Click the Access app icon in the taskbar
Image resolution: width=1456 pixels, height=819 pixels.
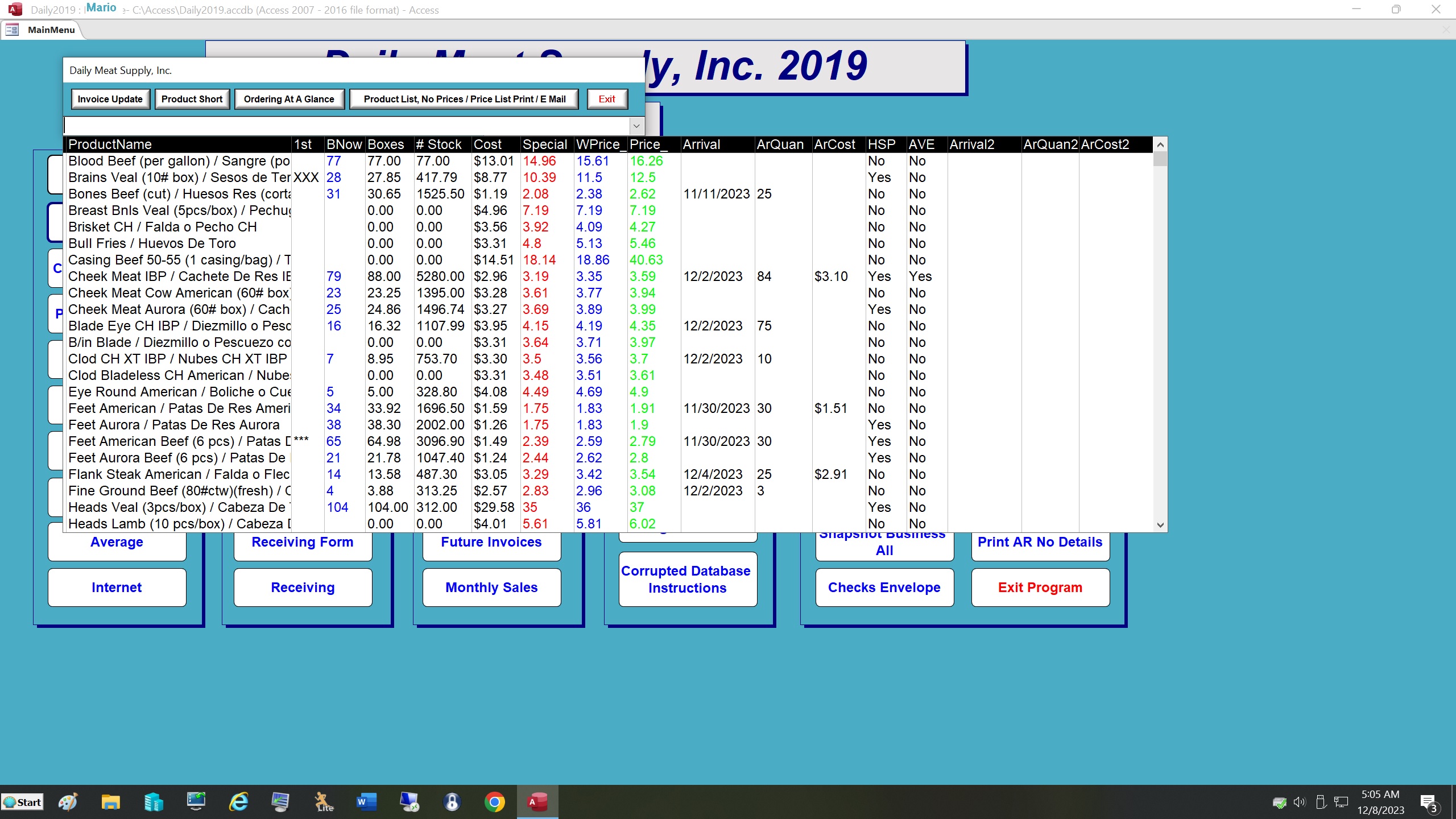[537, 802]
